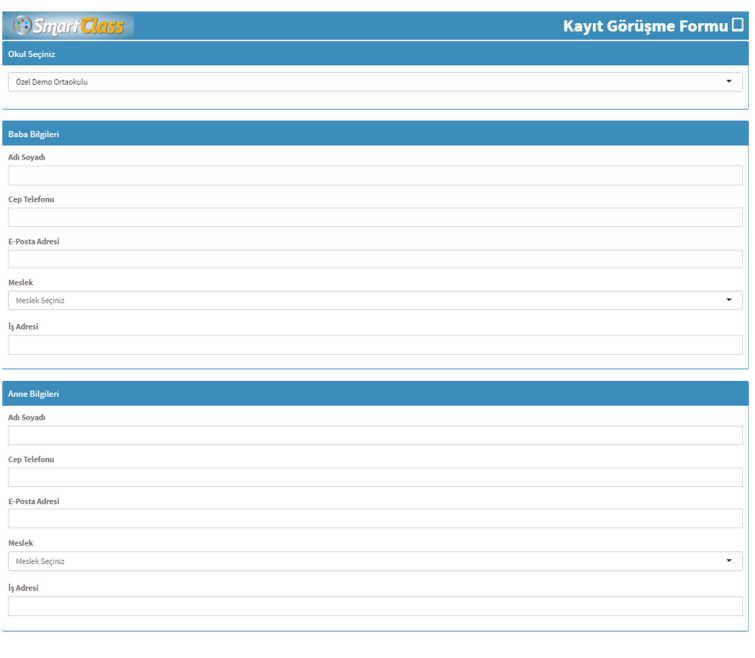
Task: Focus the İş Adresi field in Baba Bilgileri
Action: pyautogui.click(x=375, y=345)
